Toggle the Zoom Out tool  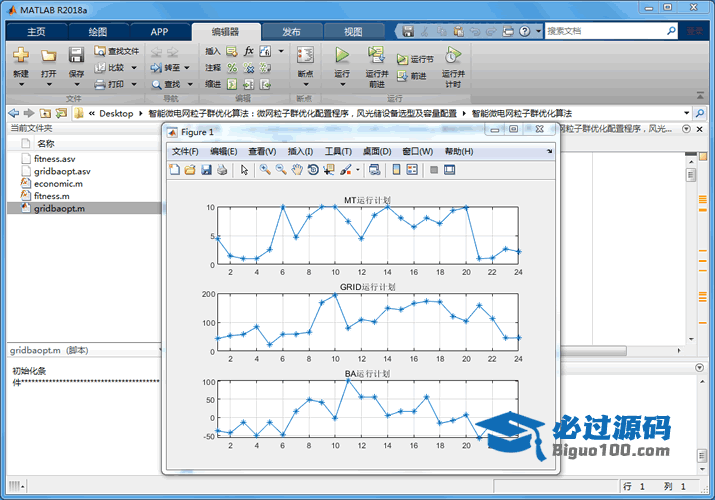point(281,170)
